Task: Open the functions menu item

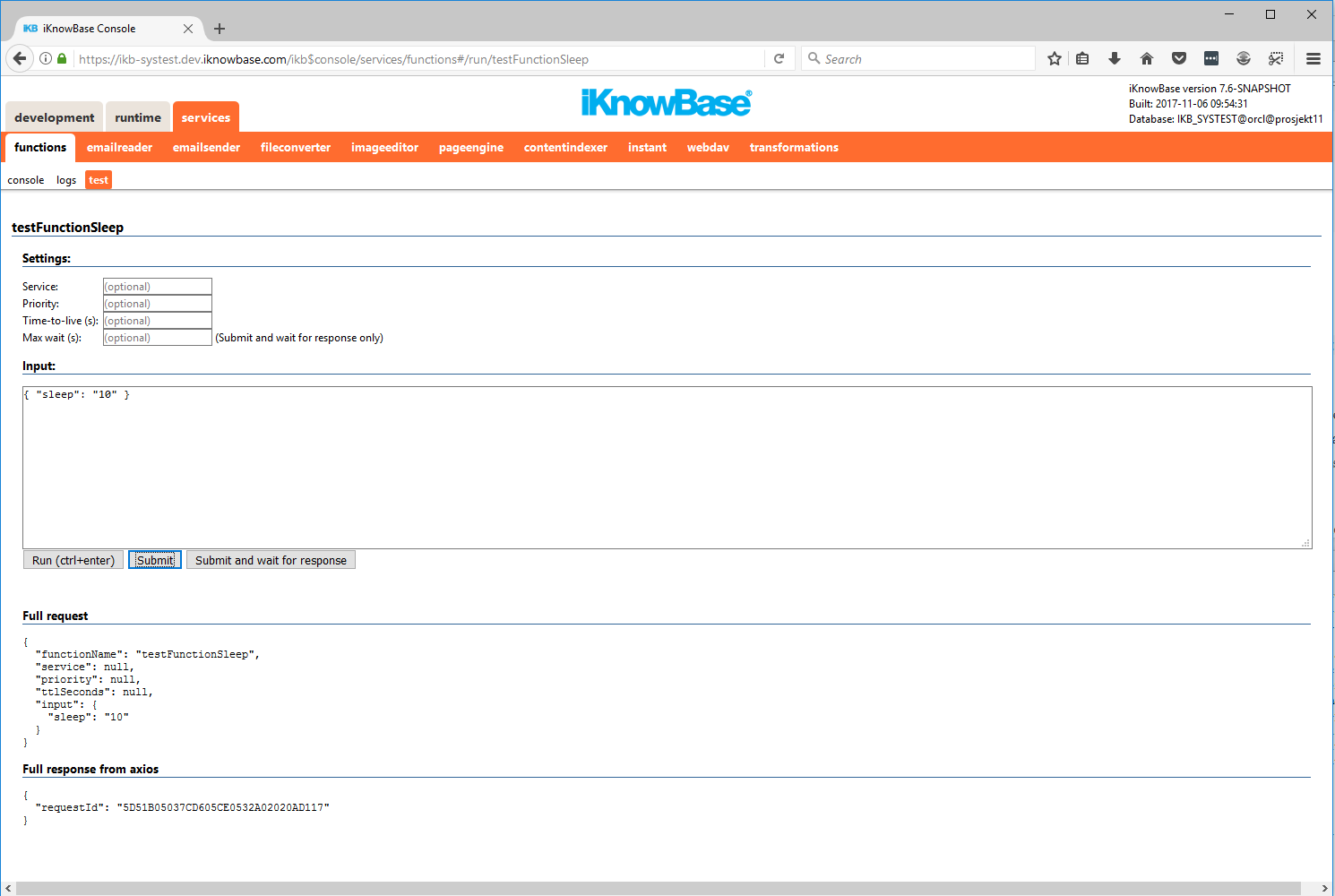Action: [40, 147]
